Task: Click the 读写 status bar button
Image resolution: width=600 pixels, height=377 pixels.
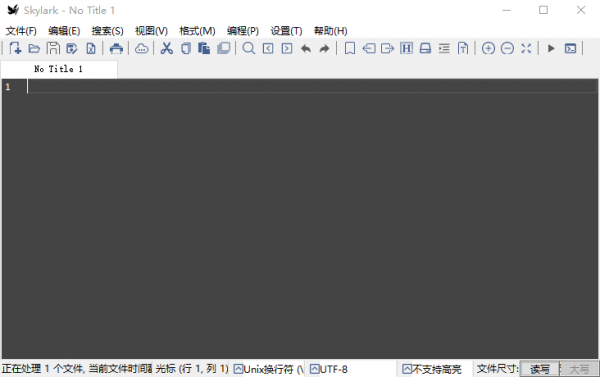Action: click(540, 369)
